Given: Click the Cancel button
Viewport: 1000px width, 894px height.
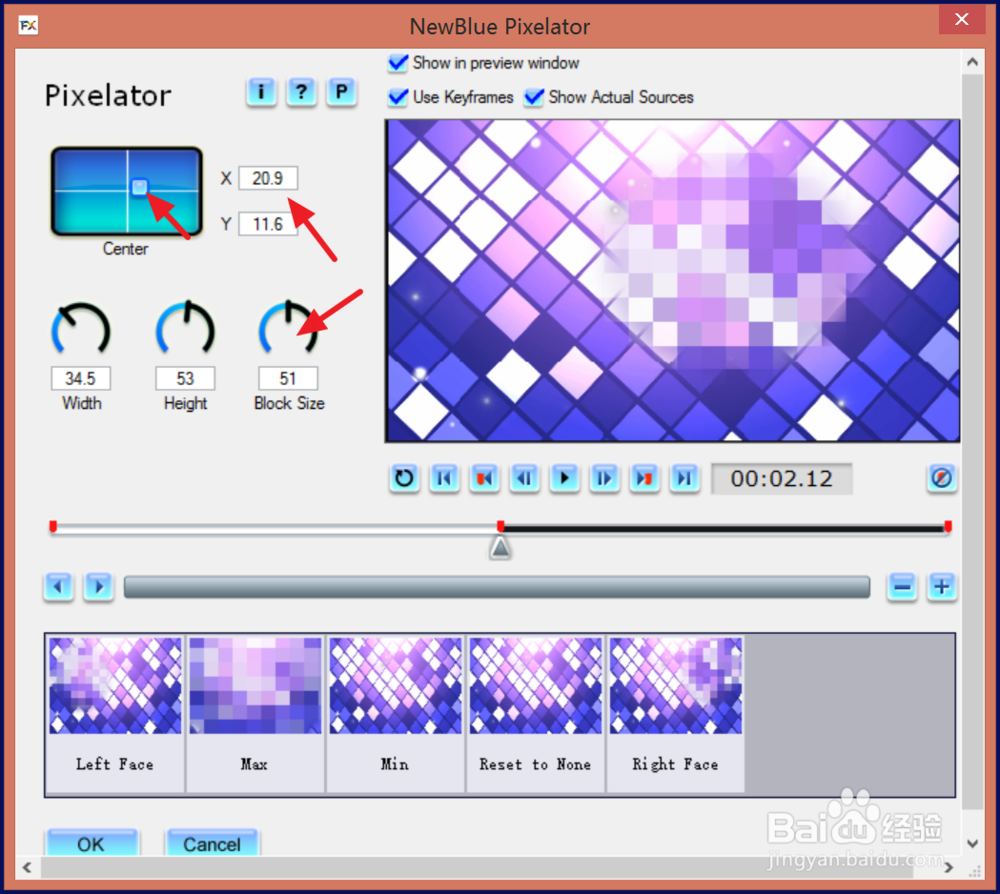Looking at the screenshot, I should [x=212, y=843].
